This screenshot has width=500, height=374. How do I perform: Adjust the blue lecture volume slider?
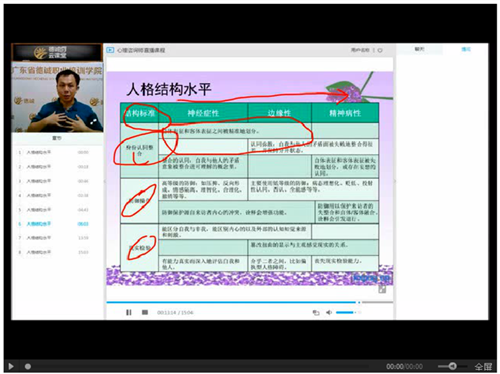[x=347, y=312]
